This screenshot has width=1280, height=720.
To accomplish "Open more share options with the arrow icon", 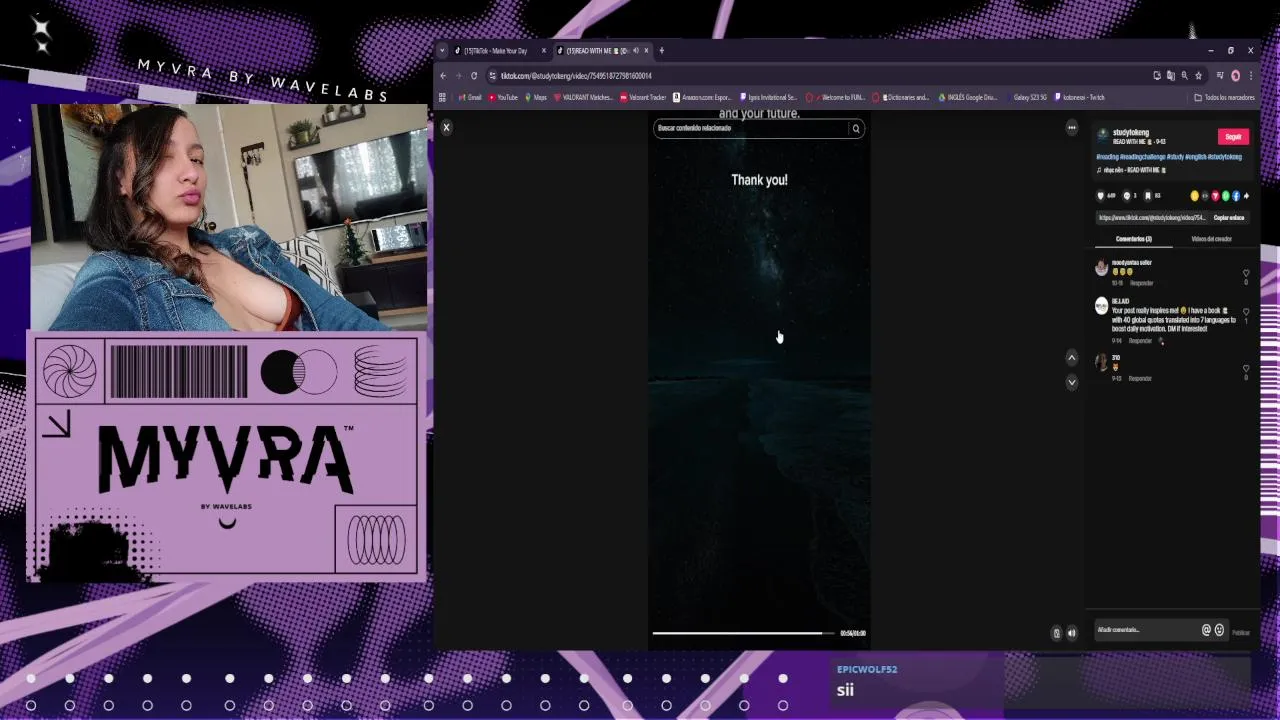I will point(1246,196).
